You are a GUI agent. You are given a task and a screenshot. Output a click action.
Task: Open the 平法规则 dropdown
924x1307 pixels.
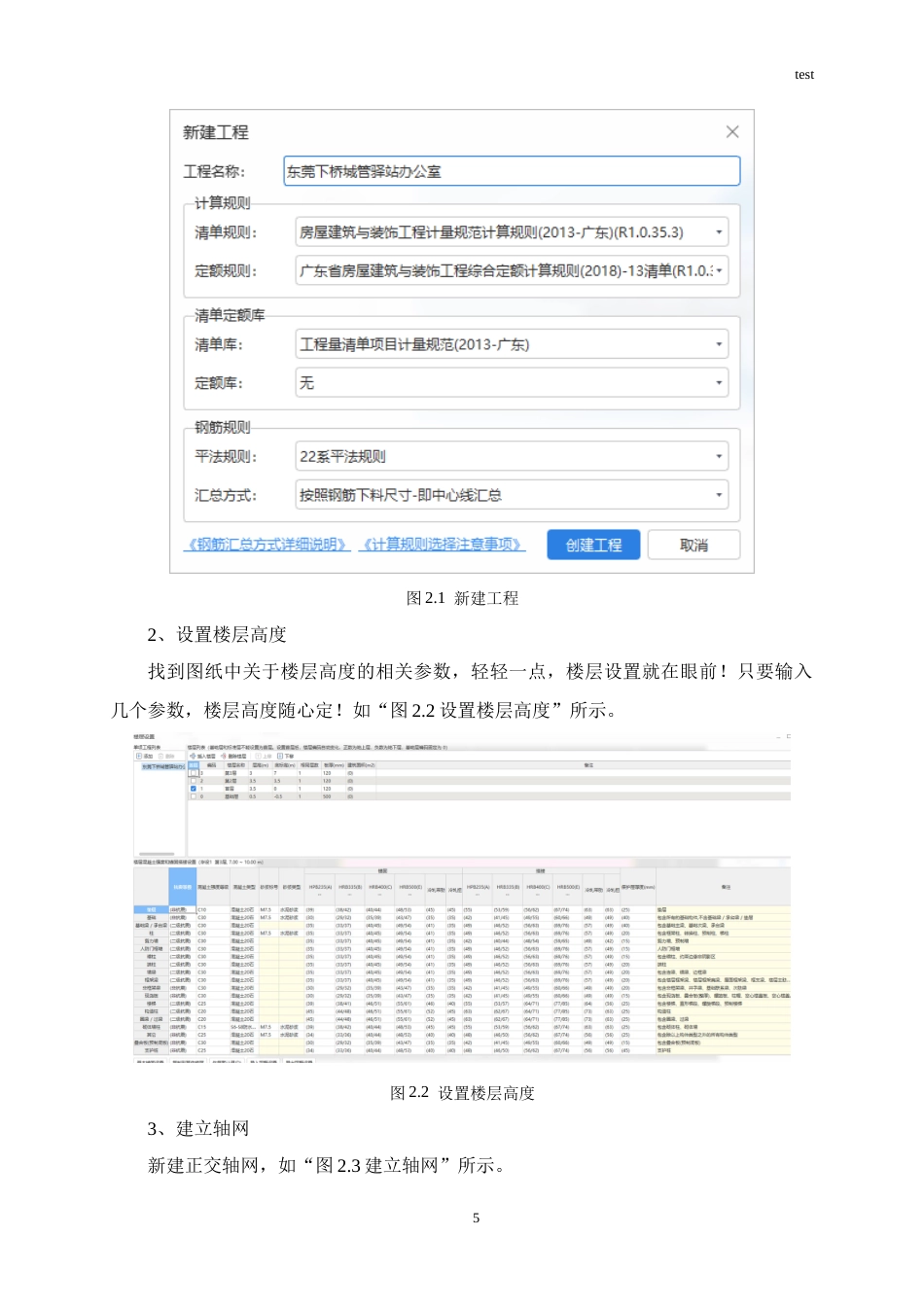click(x=512, y=456)
